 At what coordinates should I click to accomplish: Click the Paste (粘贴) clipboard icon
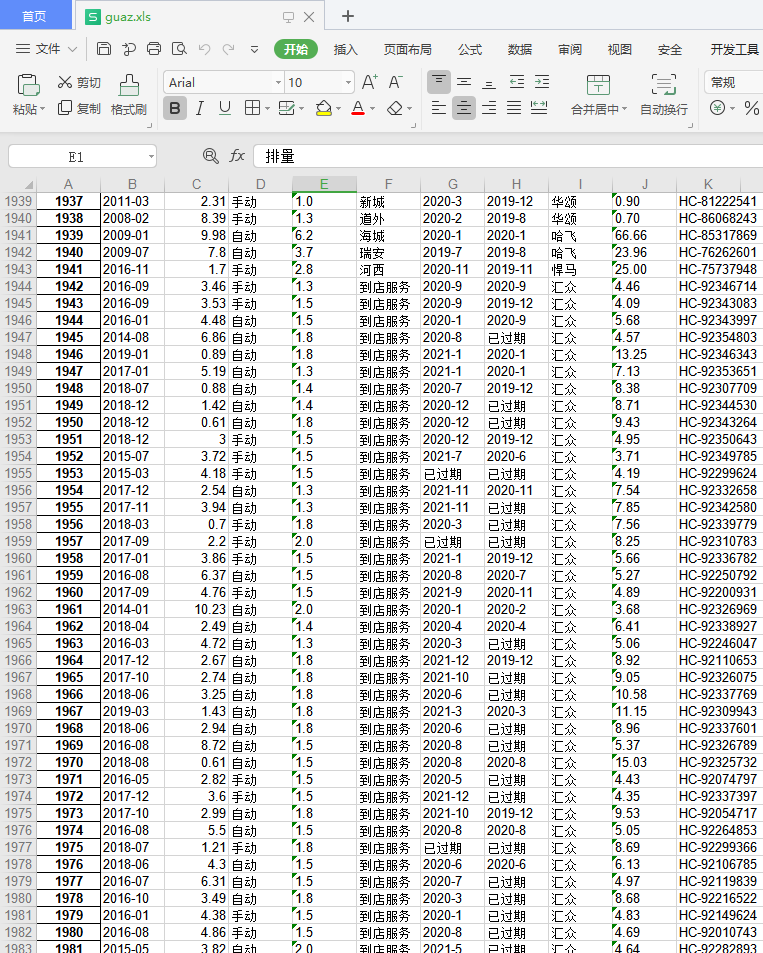pos(28,86)
